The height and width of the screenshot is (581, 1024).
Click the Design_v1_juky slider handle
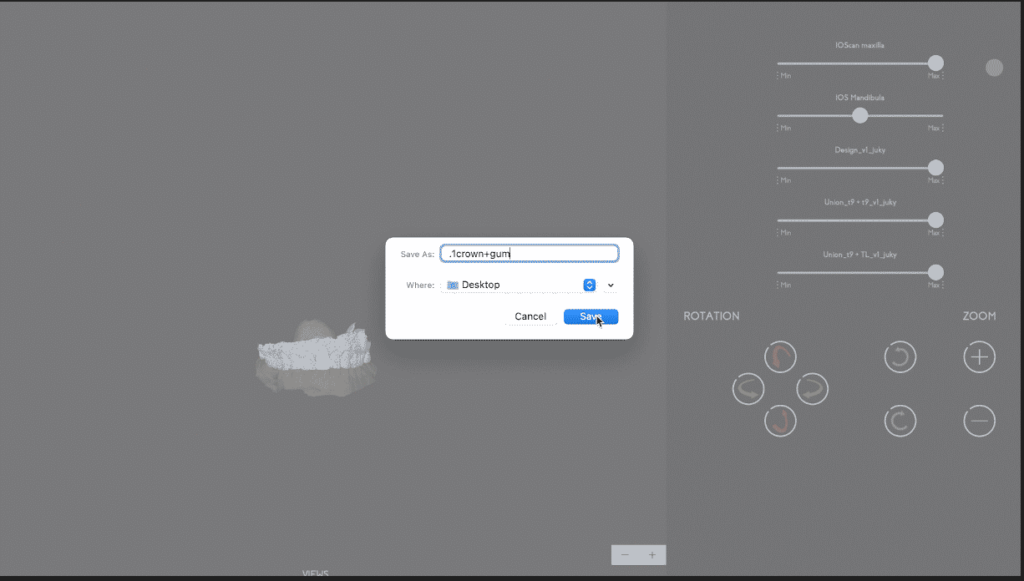point(935,168)
